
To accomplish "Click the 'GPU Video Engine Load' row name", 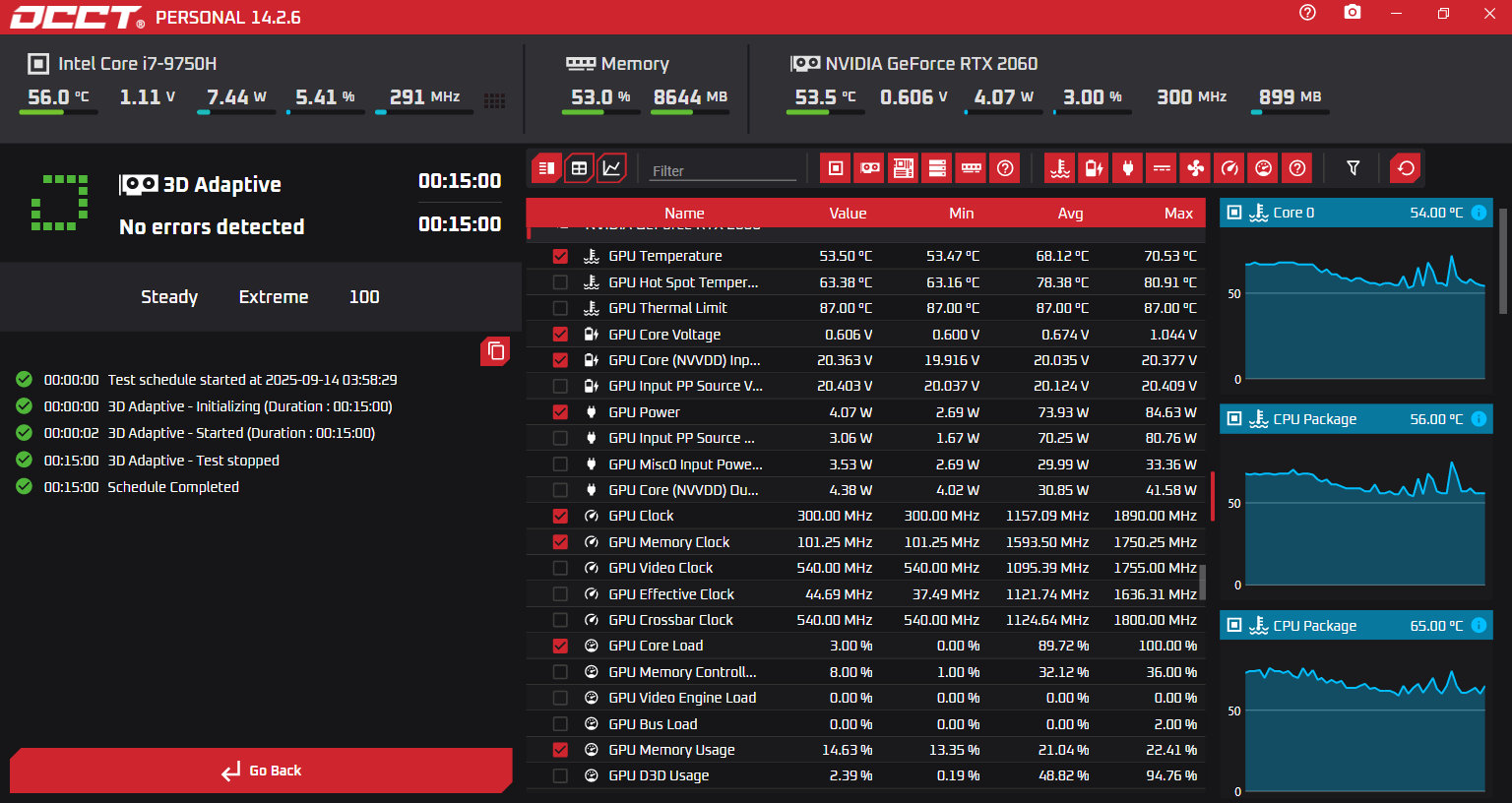I will point(682,698).
